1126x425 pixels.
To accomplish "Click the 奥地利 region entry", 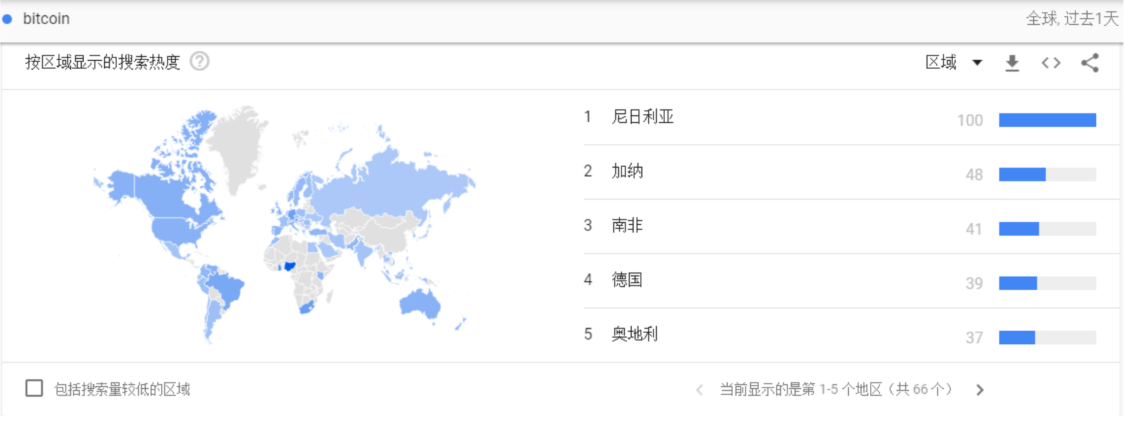I will click(x=635, y=334).
